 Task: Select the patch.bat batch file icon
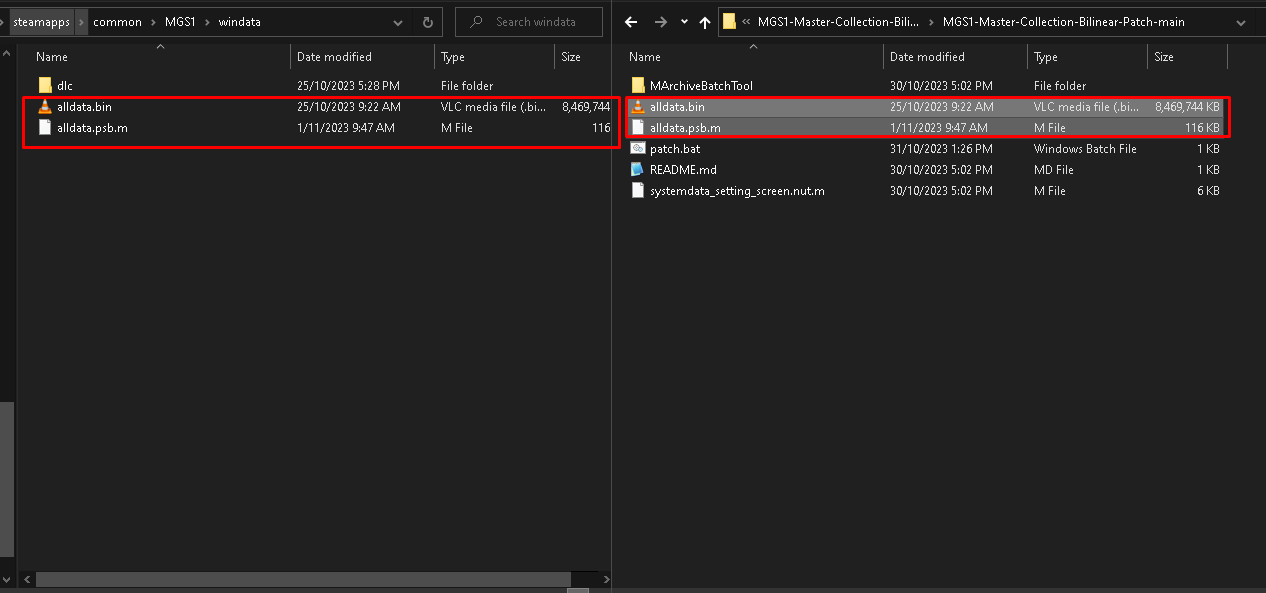(638, 149)
